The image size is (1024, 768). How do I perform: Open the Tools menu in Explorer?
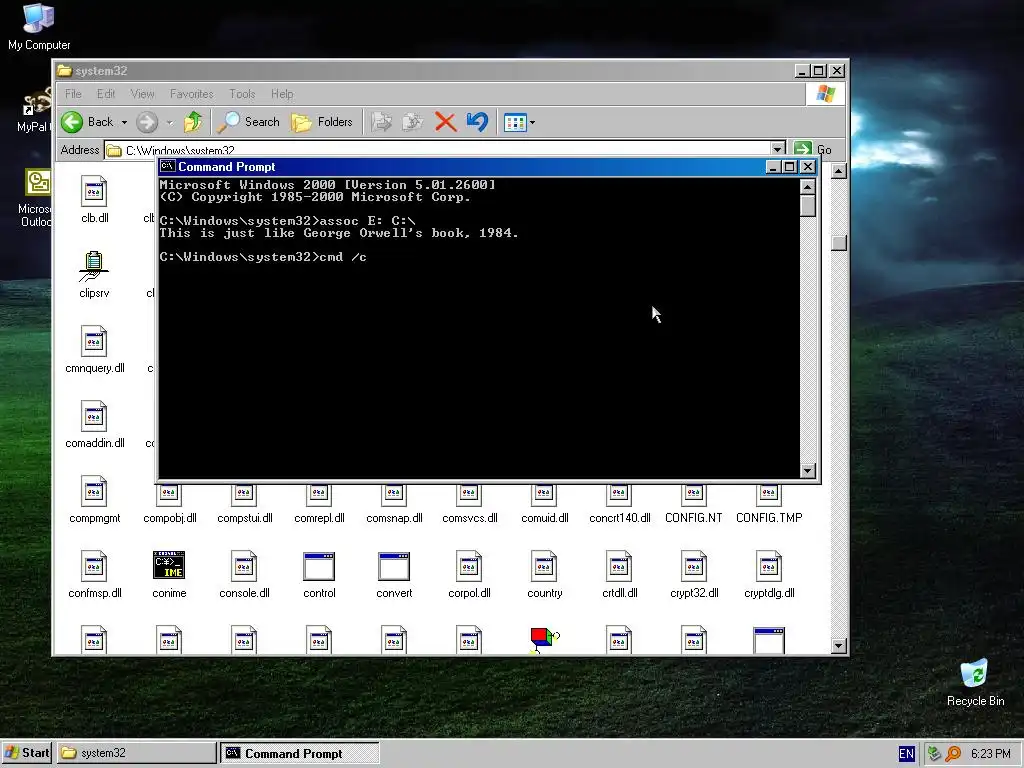[242, 94]
